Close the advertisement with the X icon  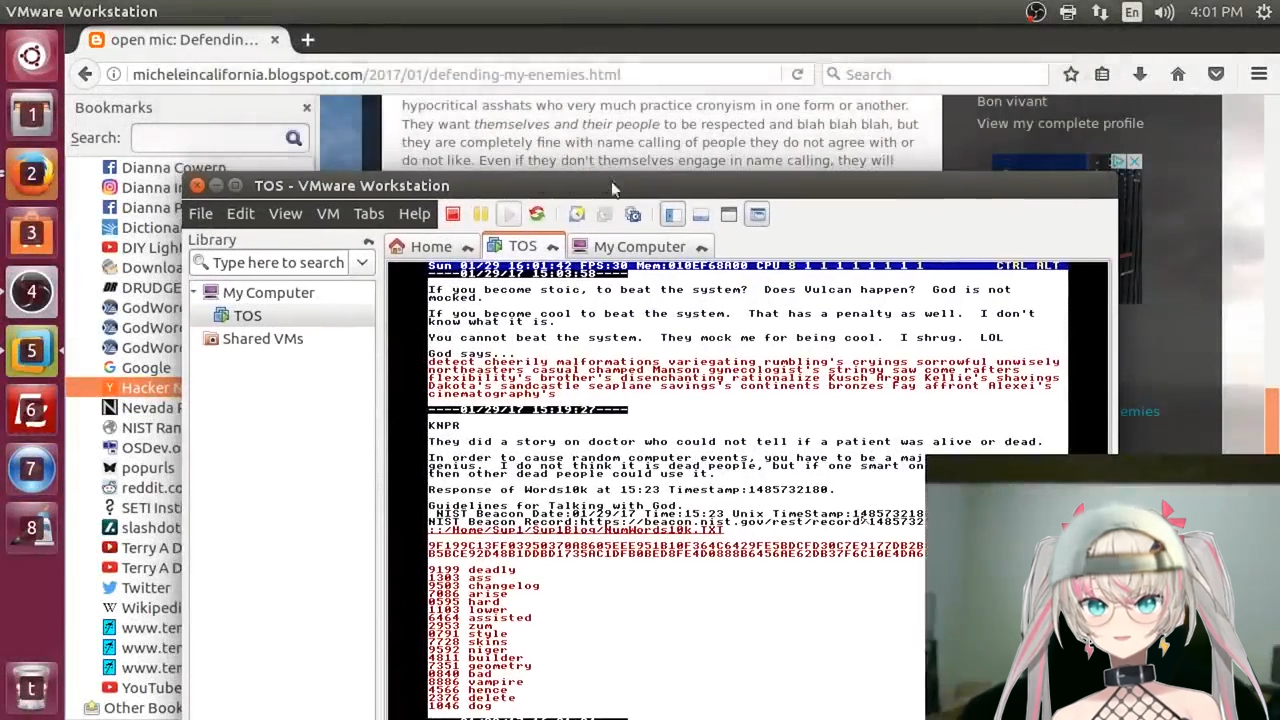pos(1134,161)
